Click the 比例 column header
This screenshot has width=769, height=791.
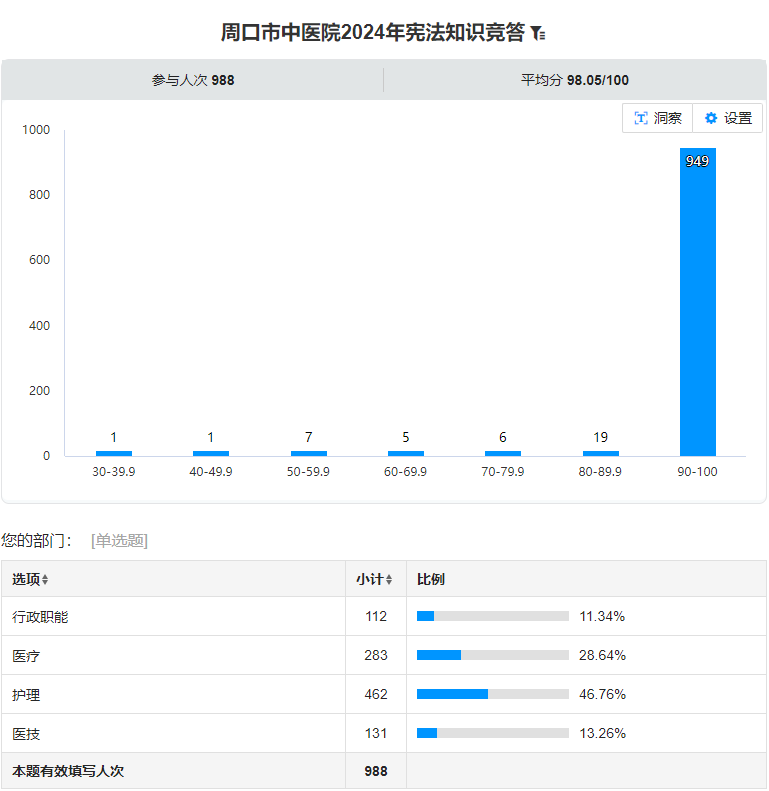(x=430, y=579)
